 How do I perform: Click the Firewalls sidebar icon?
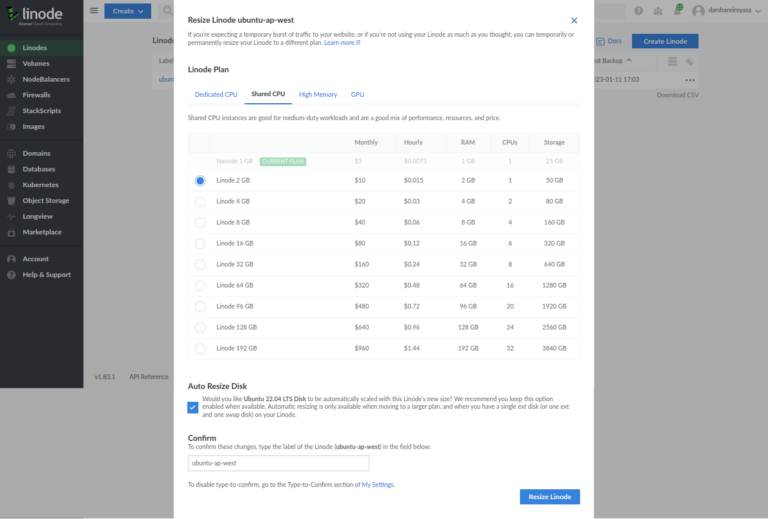[11, 95]
